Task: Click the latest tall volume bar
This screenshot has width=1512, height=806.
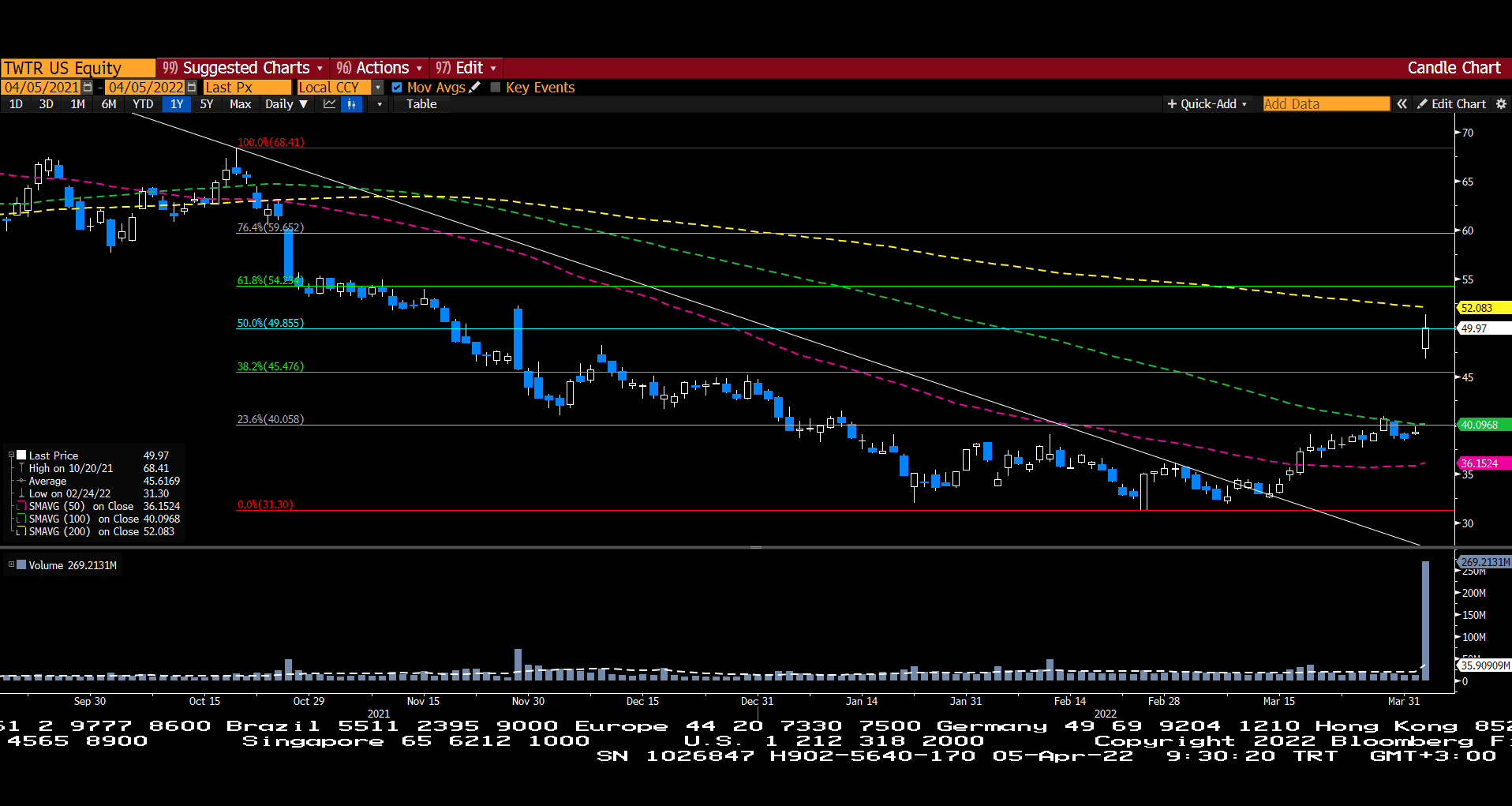Action: point(1425,620)
